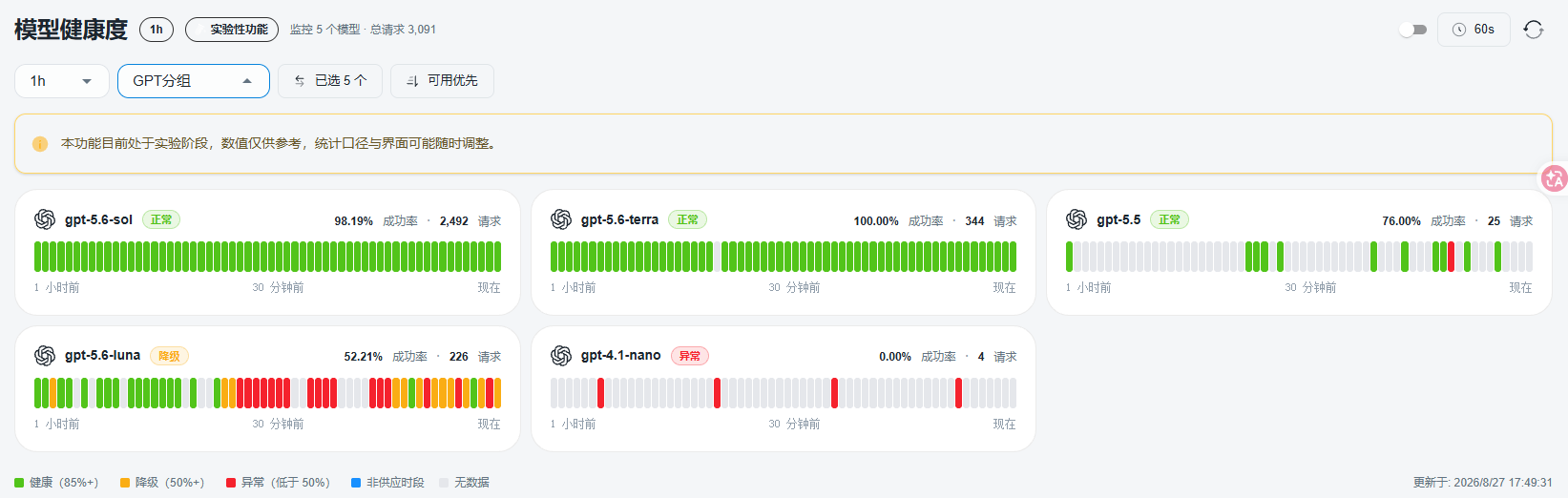The height and width of the screenshot is (498, 1568).
Task: Click the clock icon beside 60s
Action: click(x=1458, y=30)
